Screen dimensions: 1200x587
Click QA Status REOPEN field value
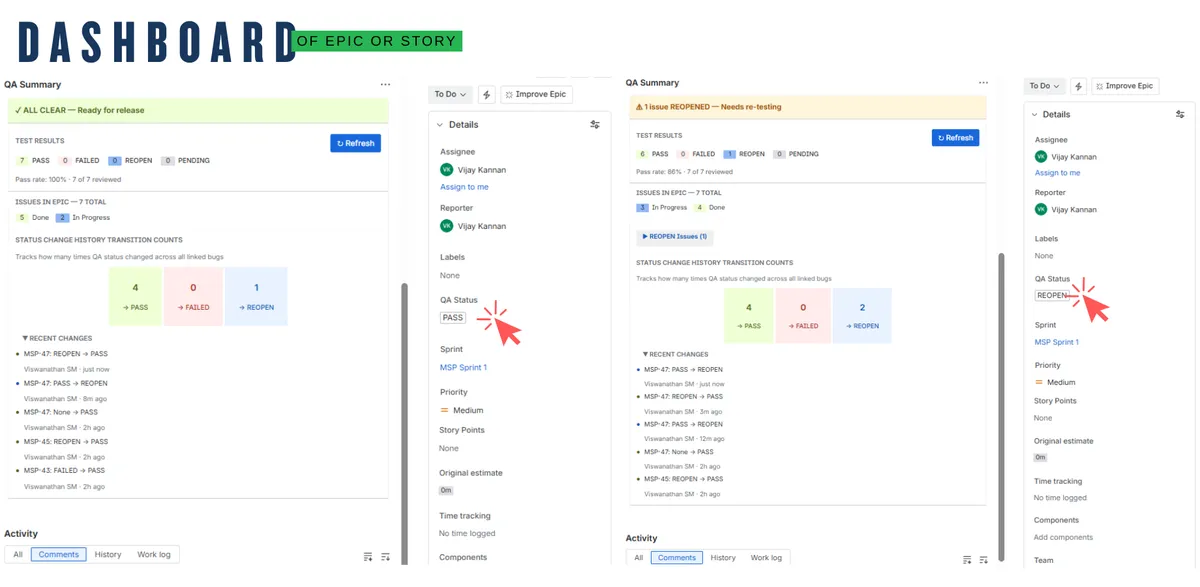coord(1053,296)
